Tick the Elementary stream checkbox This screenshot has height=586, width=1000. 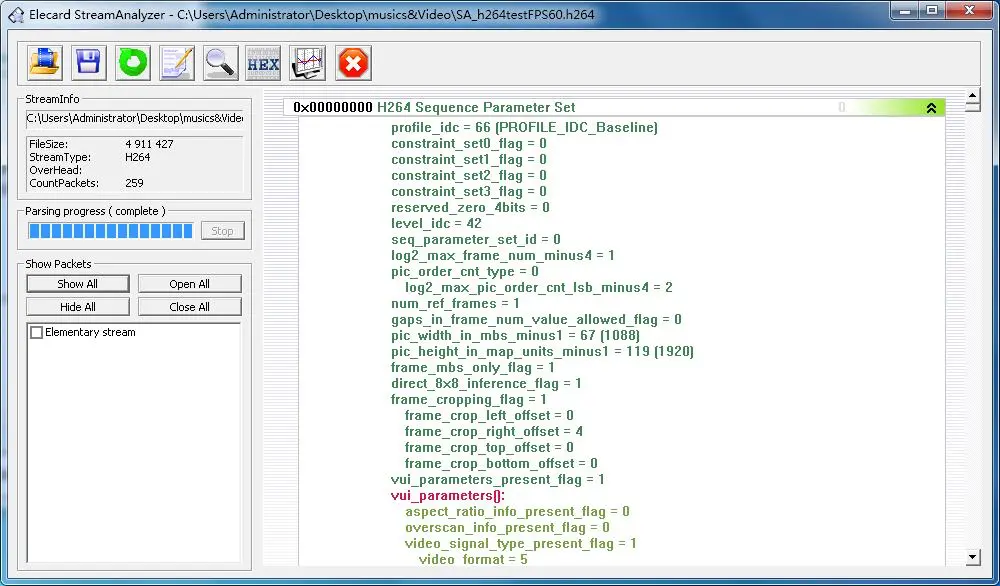(x=37, y=332)
